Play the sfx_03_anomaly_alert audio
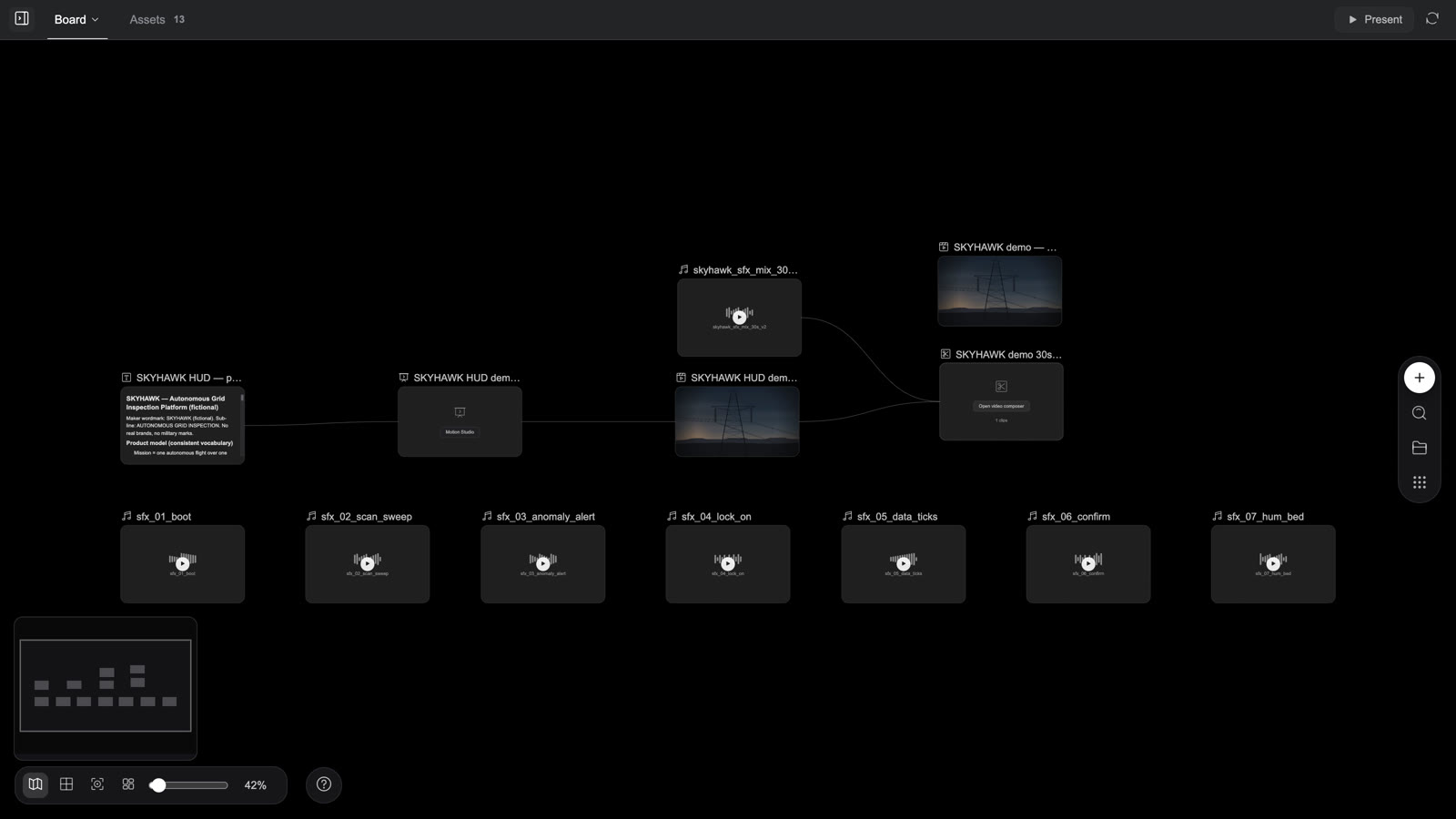The image size is (1456, 819). click(x=543, y=563)
